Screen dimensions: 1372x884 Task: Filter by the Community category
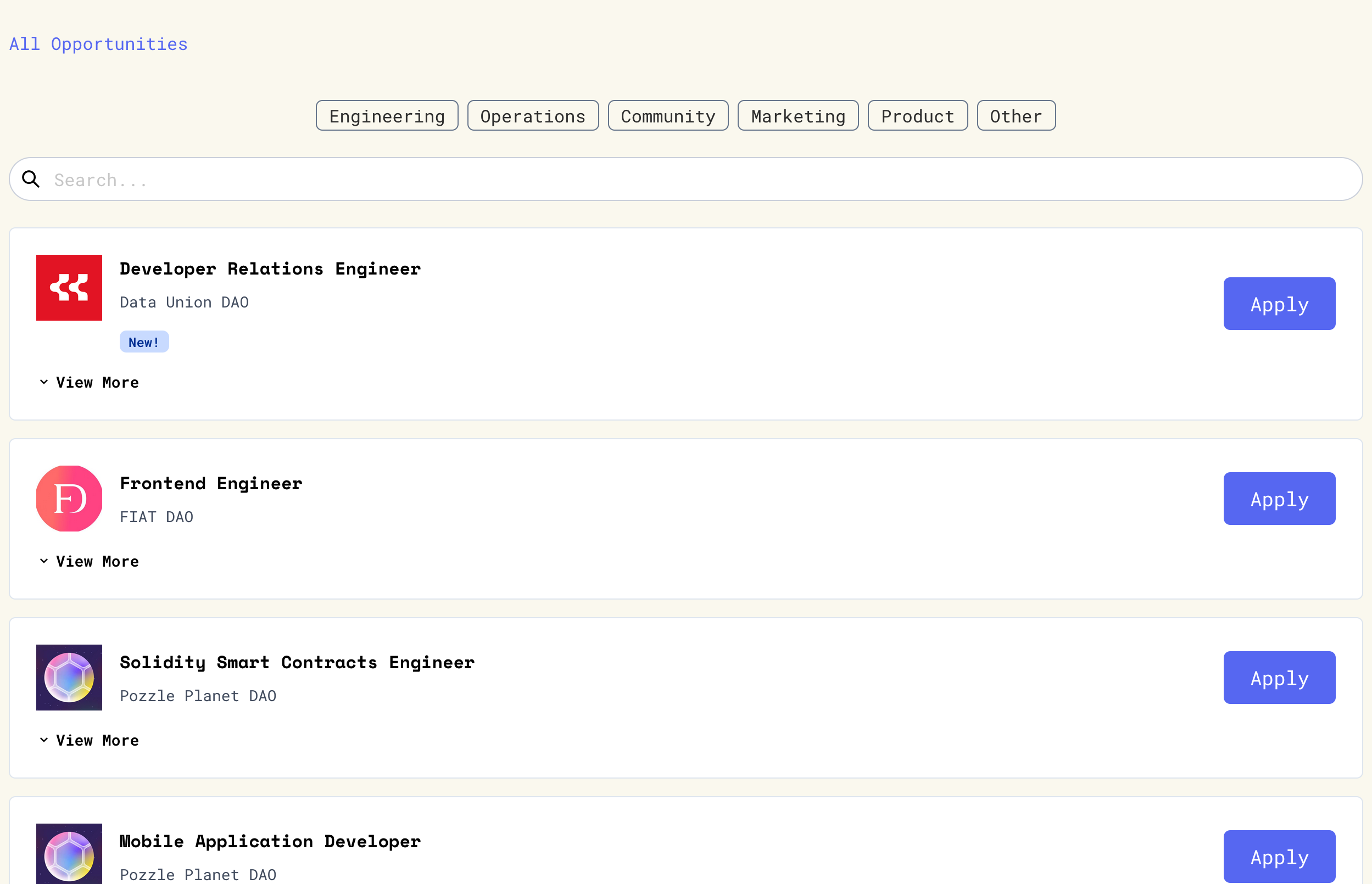668,116
